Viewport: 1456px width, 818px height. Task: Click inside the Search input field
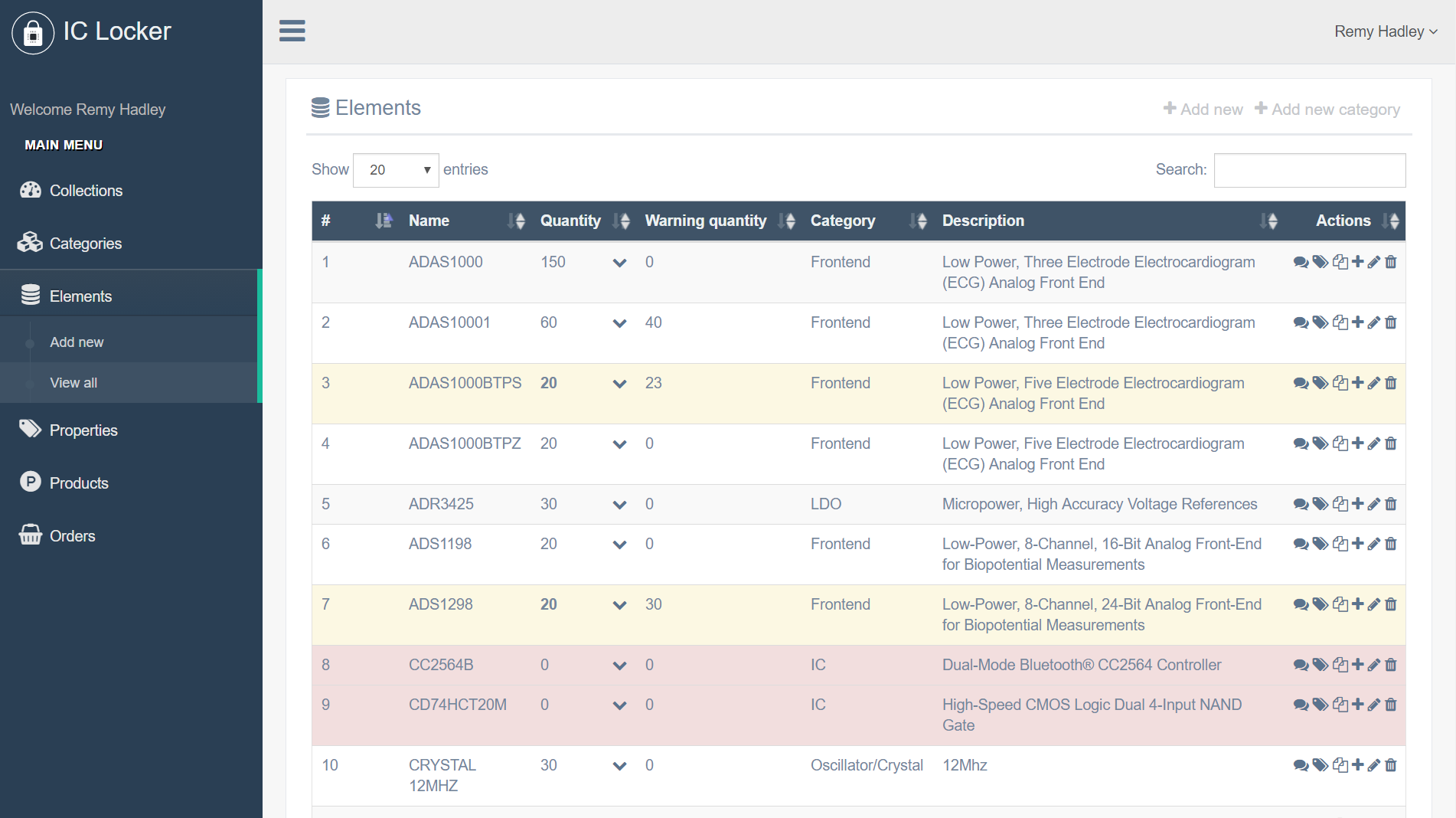pos(1310,170)
